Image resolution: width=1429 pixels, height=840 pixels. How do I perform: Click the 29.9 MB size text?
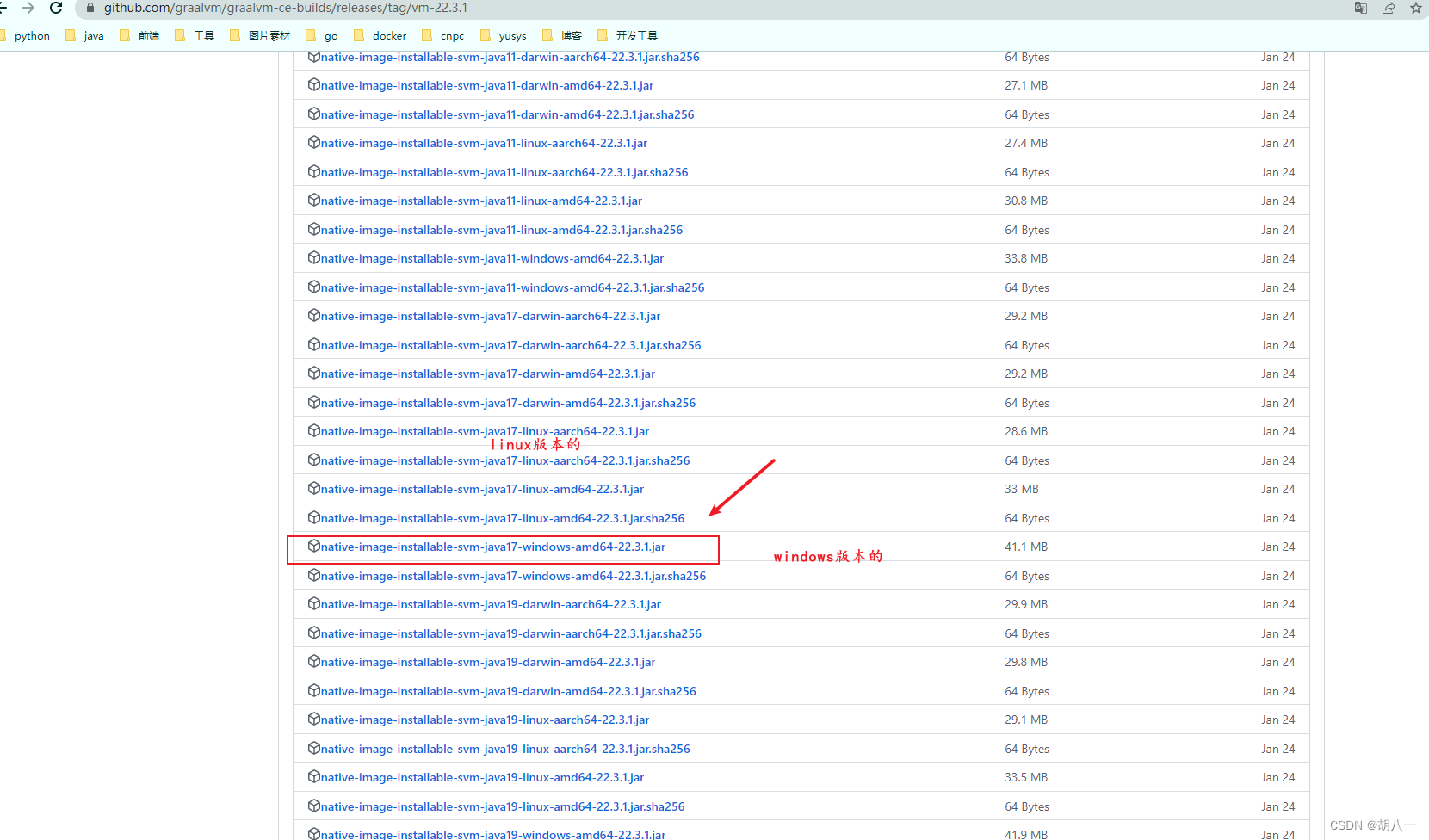coord(1026,604)
